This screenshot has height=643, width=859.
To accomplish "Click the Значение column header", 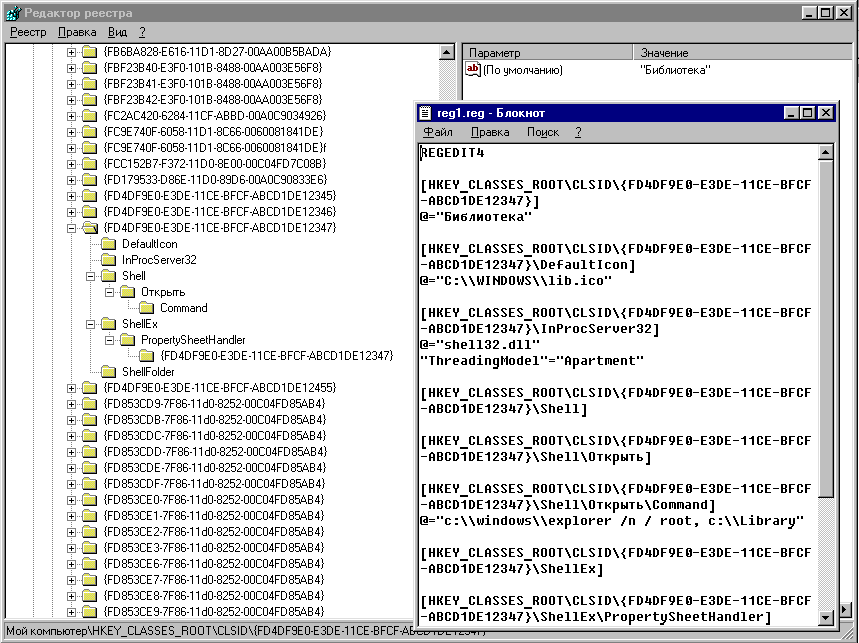I will point(743,53).
